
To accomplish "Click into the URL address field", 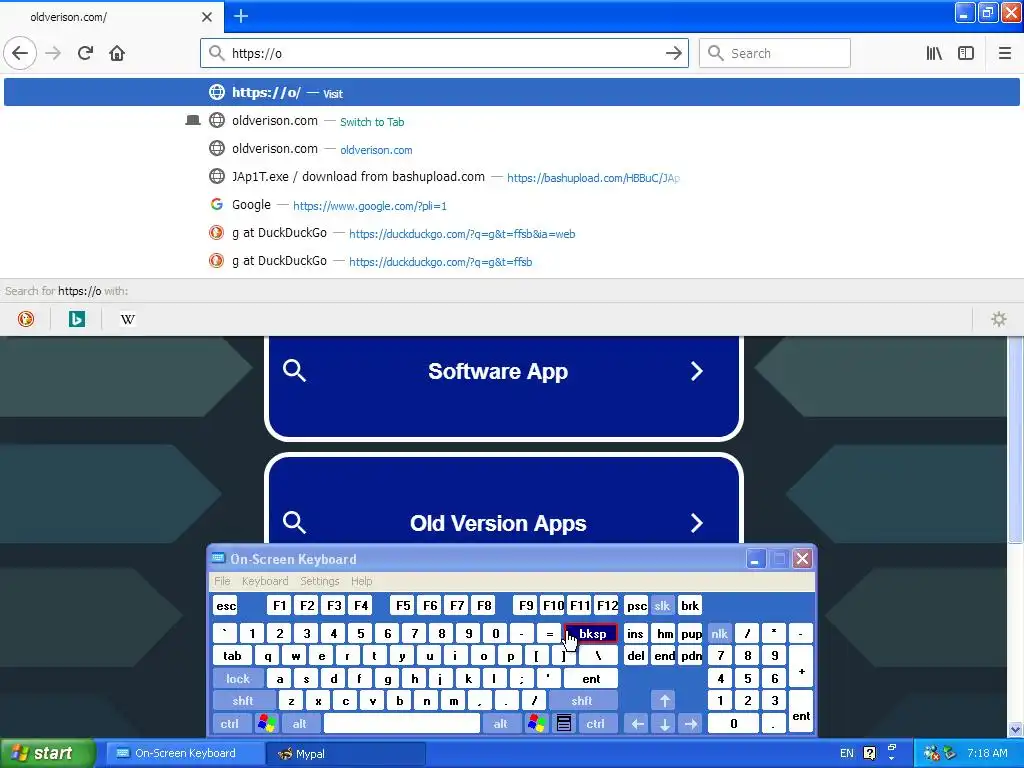I will coord(444,53).
